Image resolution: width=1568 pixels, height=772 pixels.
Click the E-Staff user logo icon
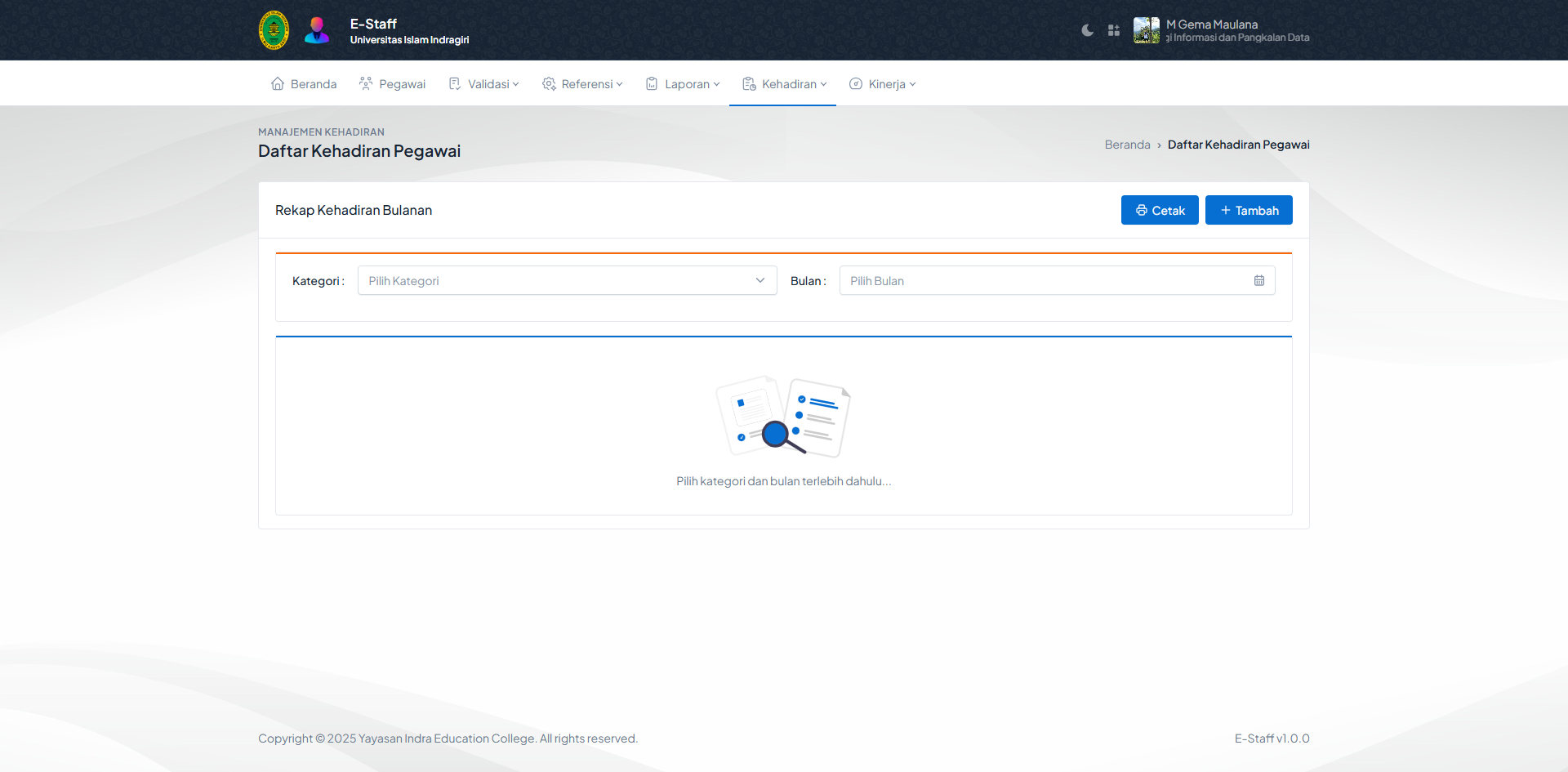click(317, 30)
